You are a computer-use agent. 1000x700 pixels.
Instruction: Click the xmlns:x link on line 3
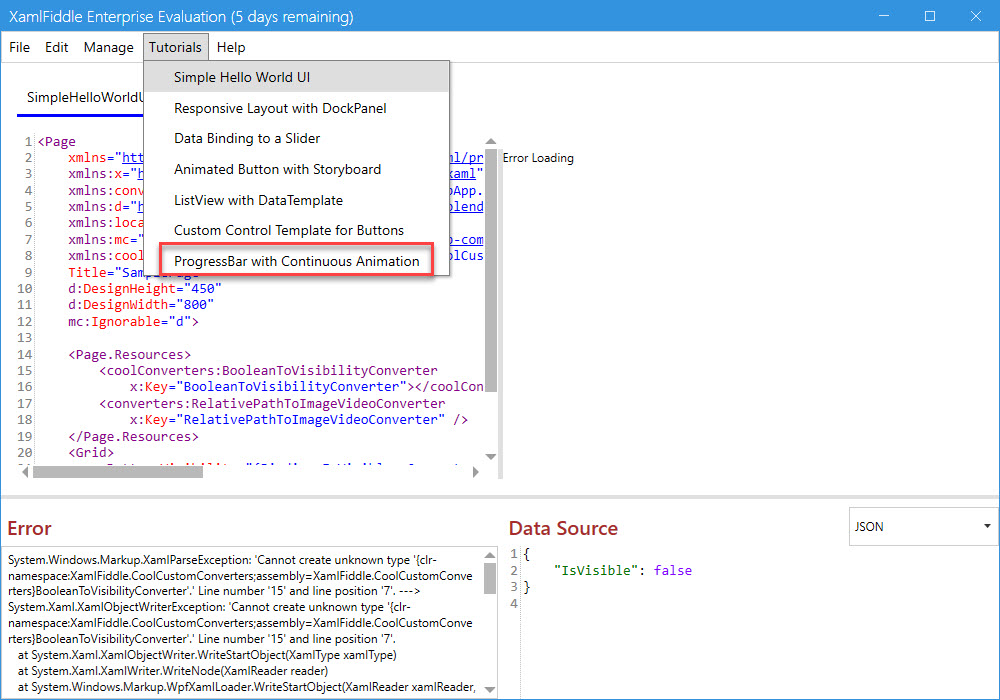click(x=140, y=174)
